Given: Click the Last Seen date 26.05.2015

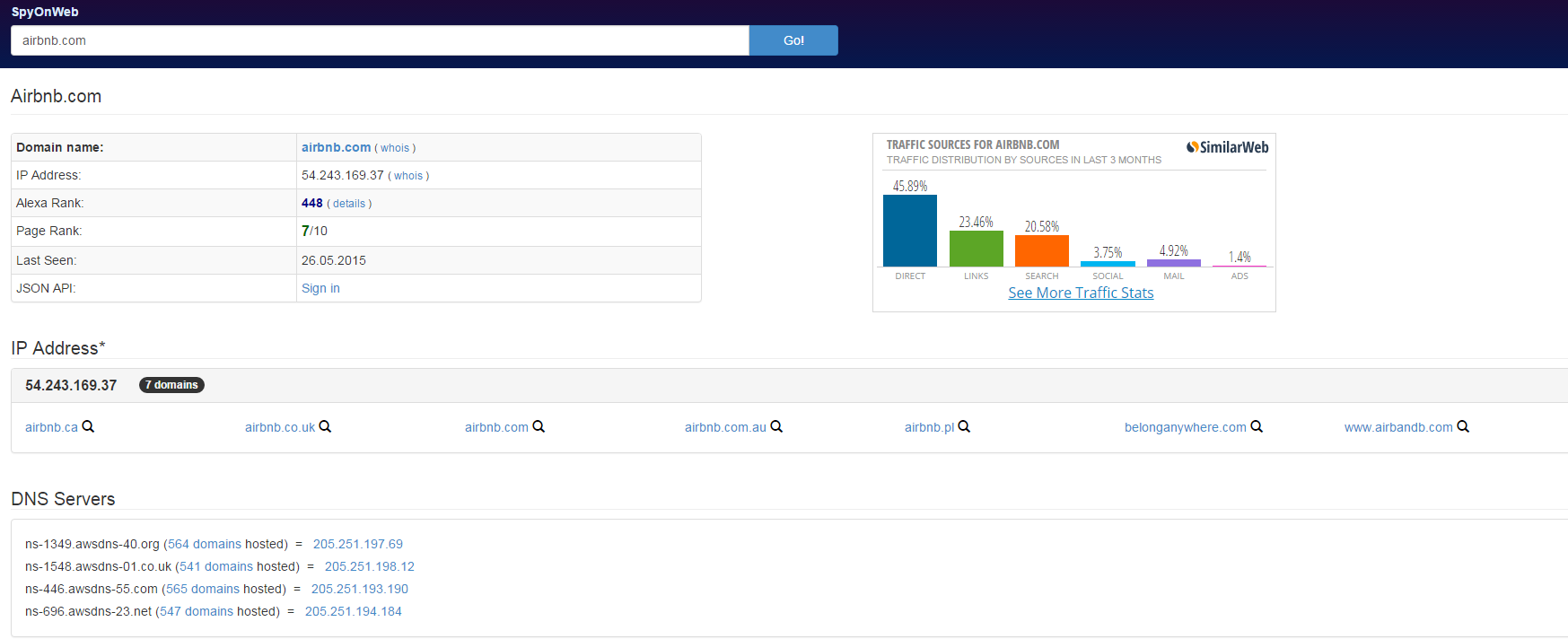Looking at the screenshot, I should pos(334,260).
